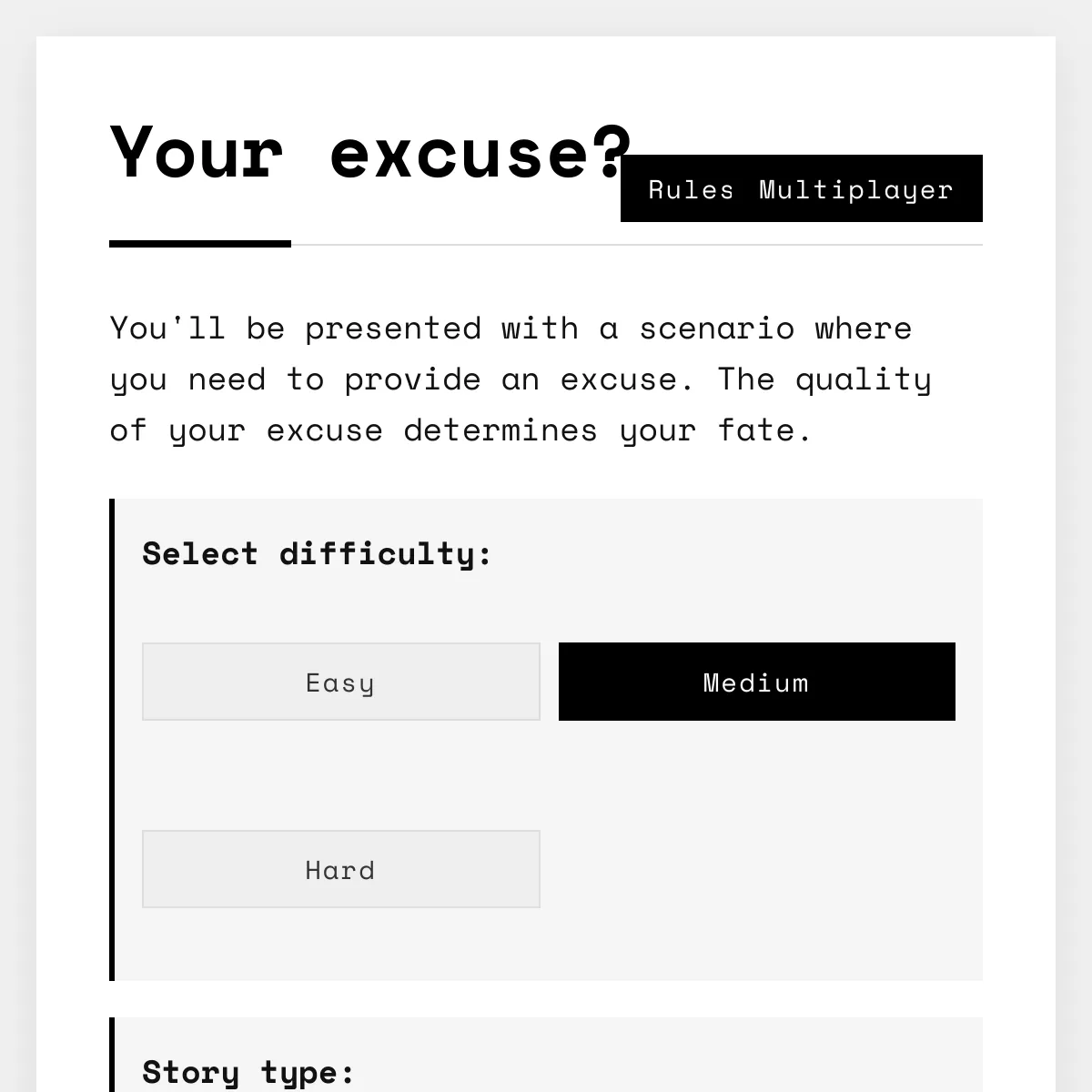Open the Rules page
1092x1092 pixels.
click(x=691, y=189)
